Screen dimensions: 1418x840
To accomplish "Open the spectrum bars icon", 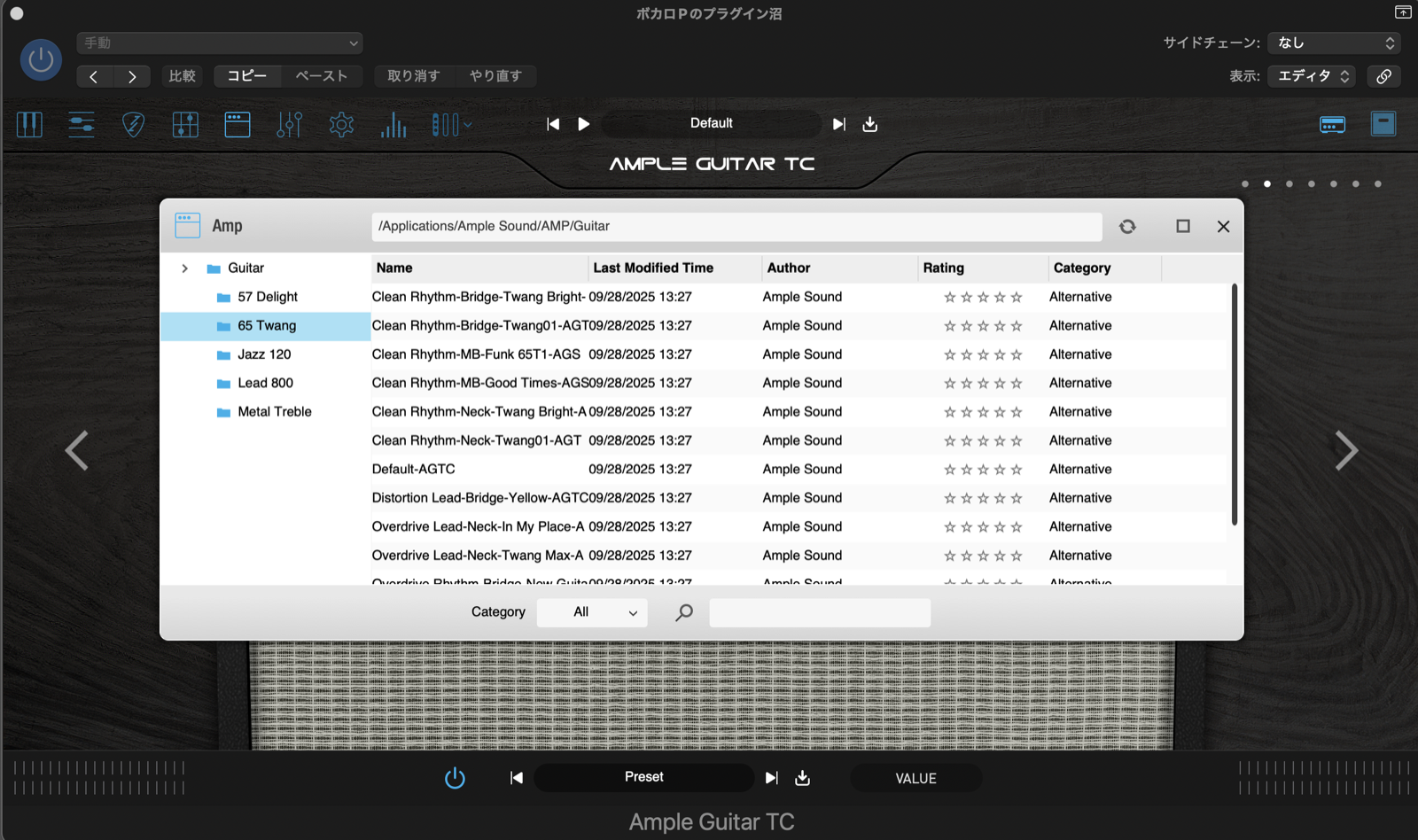I will (393, 124).
